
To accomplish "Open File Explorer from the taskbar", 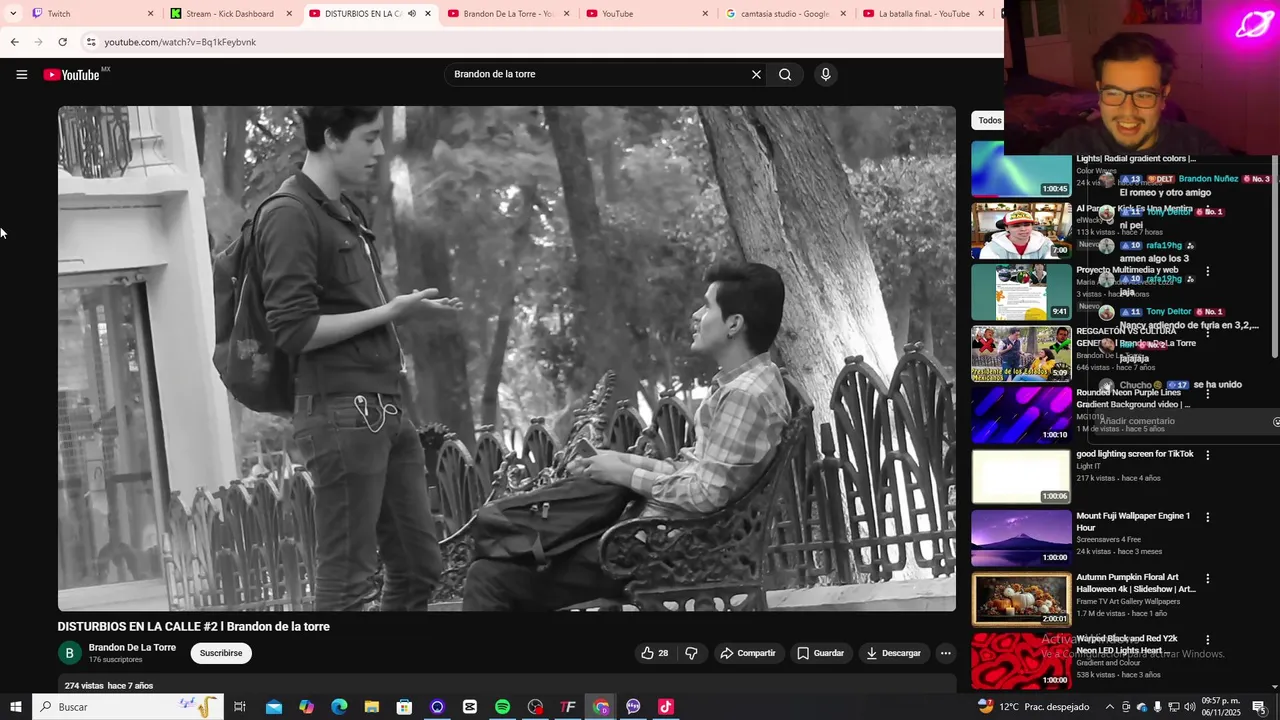I will (x=371, y=707).
